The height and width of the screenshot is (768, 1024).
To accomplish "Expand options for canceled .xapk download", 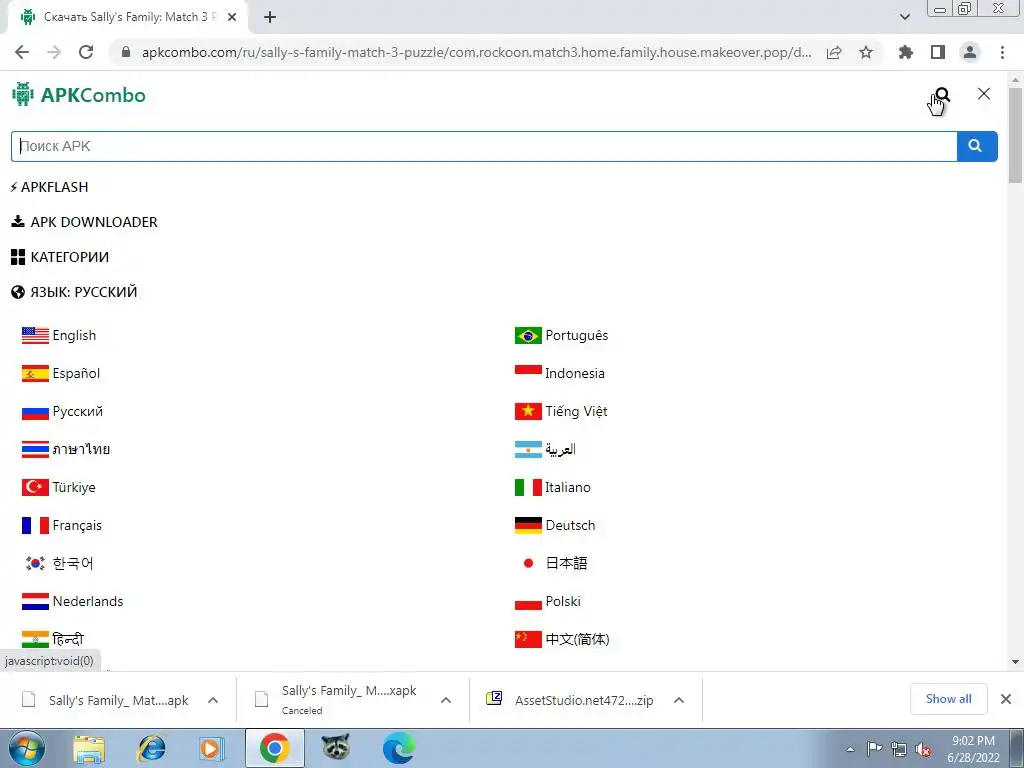I will [446, 700].
